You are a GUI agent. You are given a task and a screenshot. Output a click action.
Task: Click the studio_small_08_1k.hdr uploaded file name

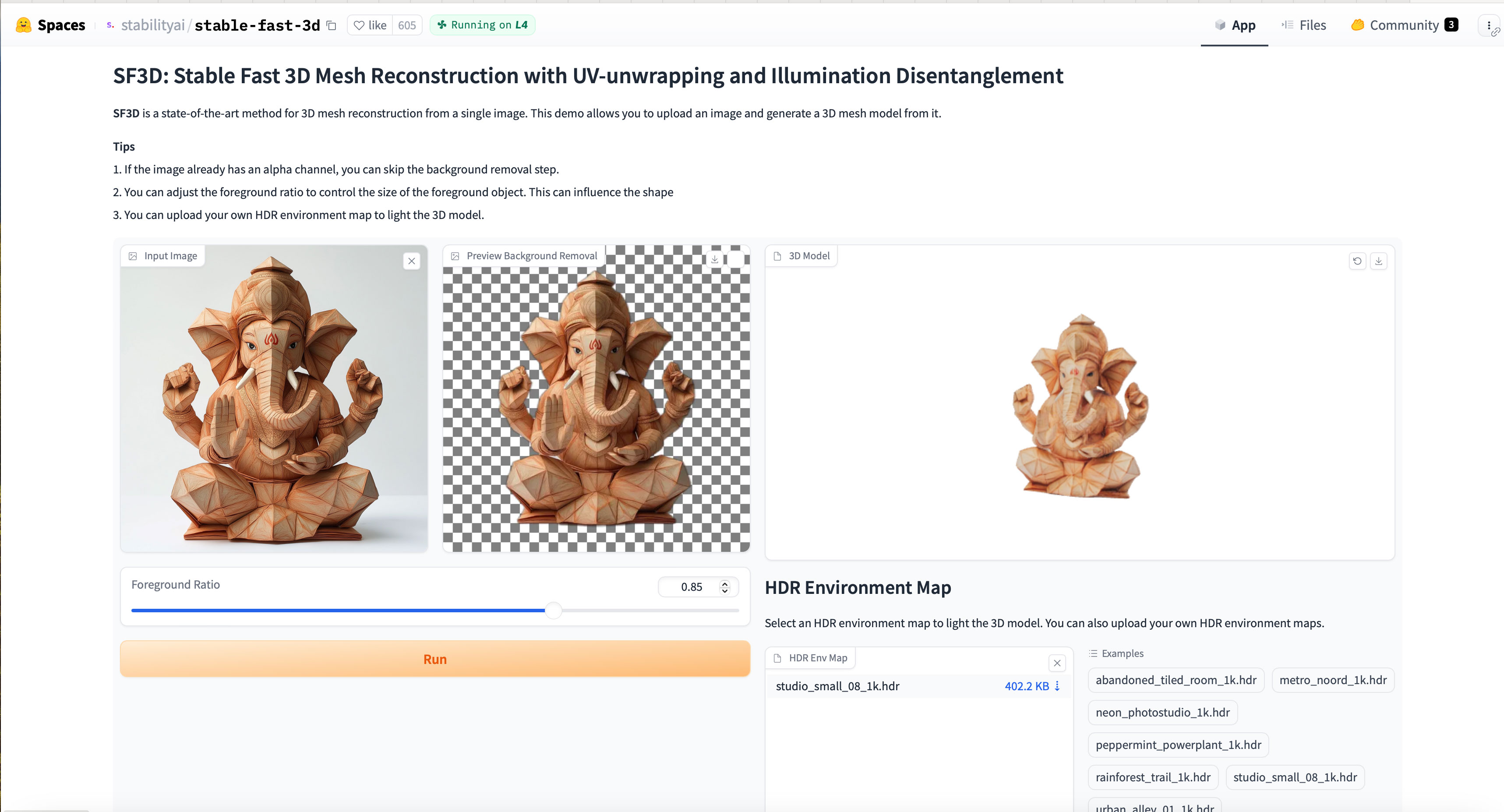coord(837,686)
